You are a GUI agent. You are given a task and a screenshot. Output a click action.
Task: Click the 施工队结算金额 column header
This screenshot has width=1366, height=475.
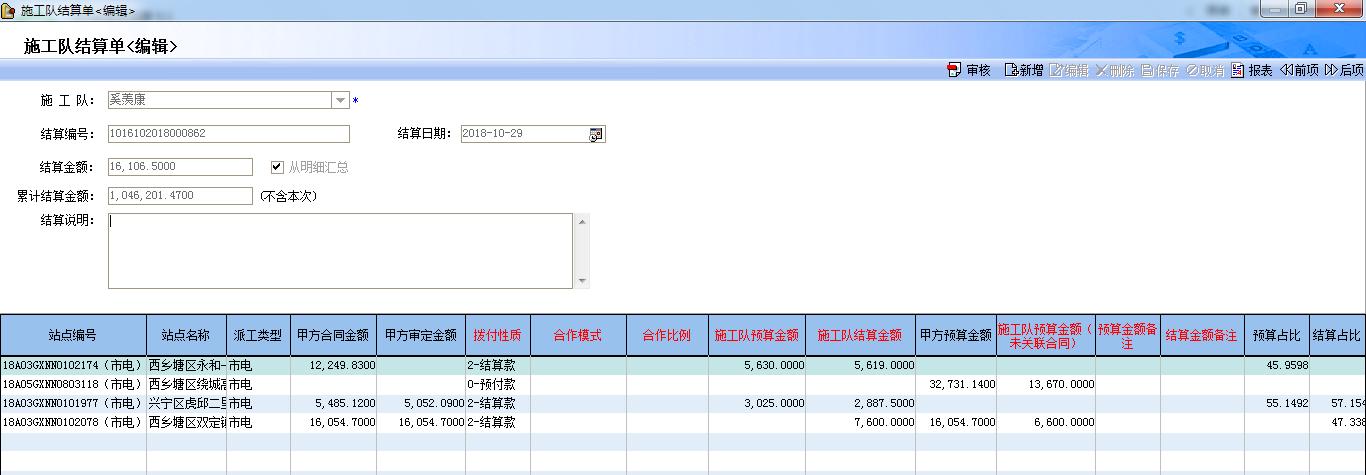pos(859,336)
